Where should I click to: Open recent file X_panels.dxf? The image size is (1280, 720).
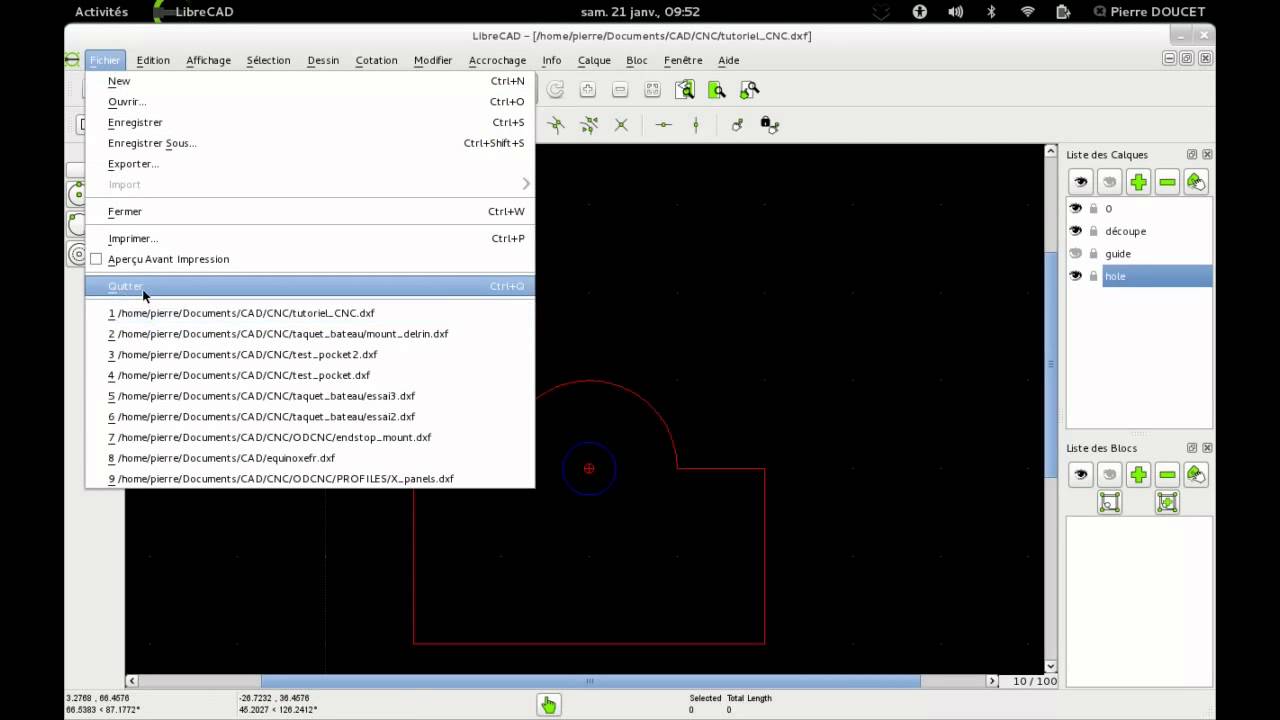point(310,479)
